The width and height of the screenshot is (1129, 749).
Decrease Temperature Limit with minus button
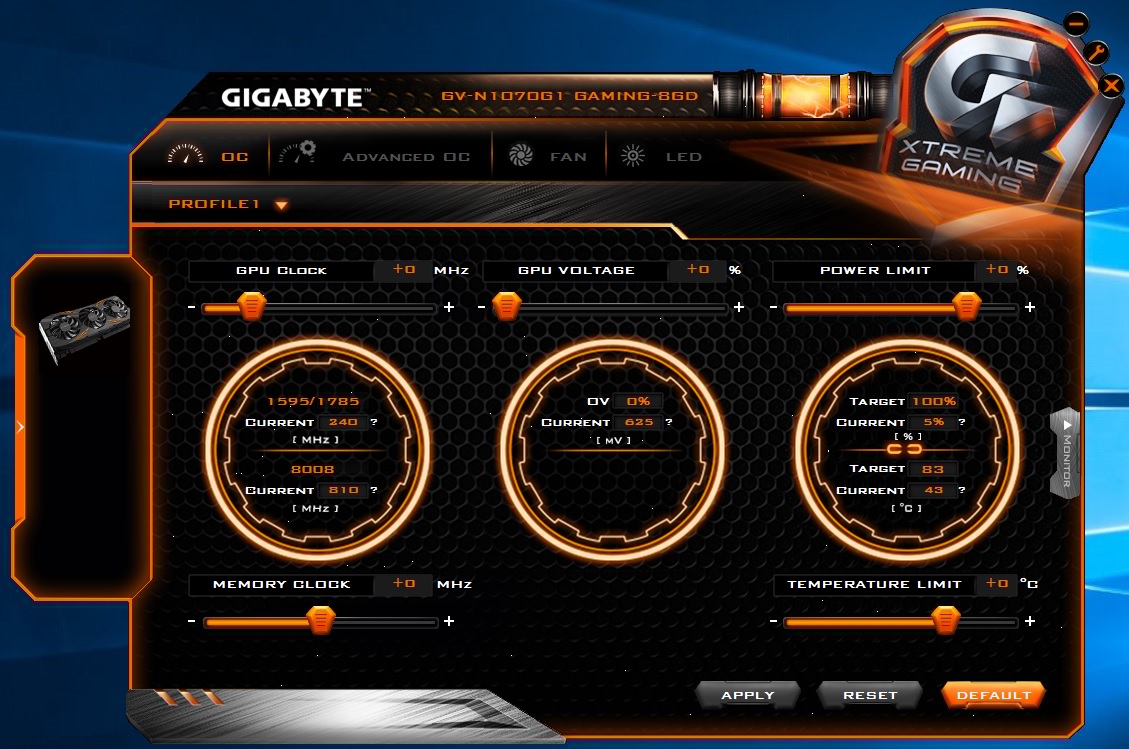click(773, 621)
